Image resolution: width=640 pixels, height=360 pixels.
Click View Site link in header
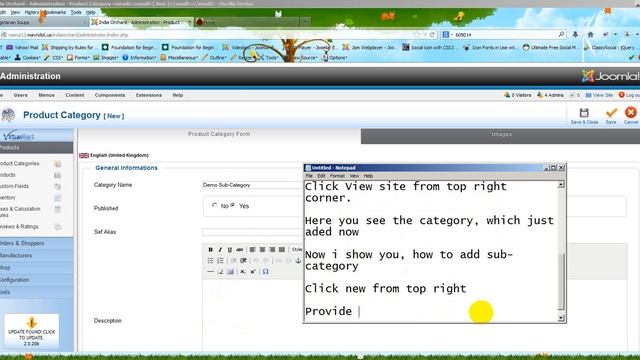pos(599,95)
